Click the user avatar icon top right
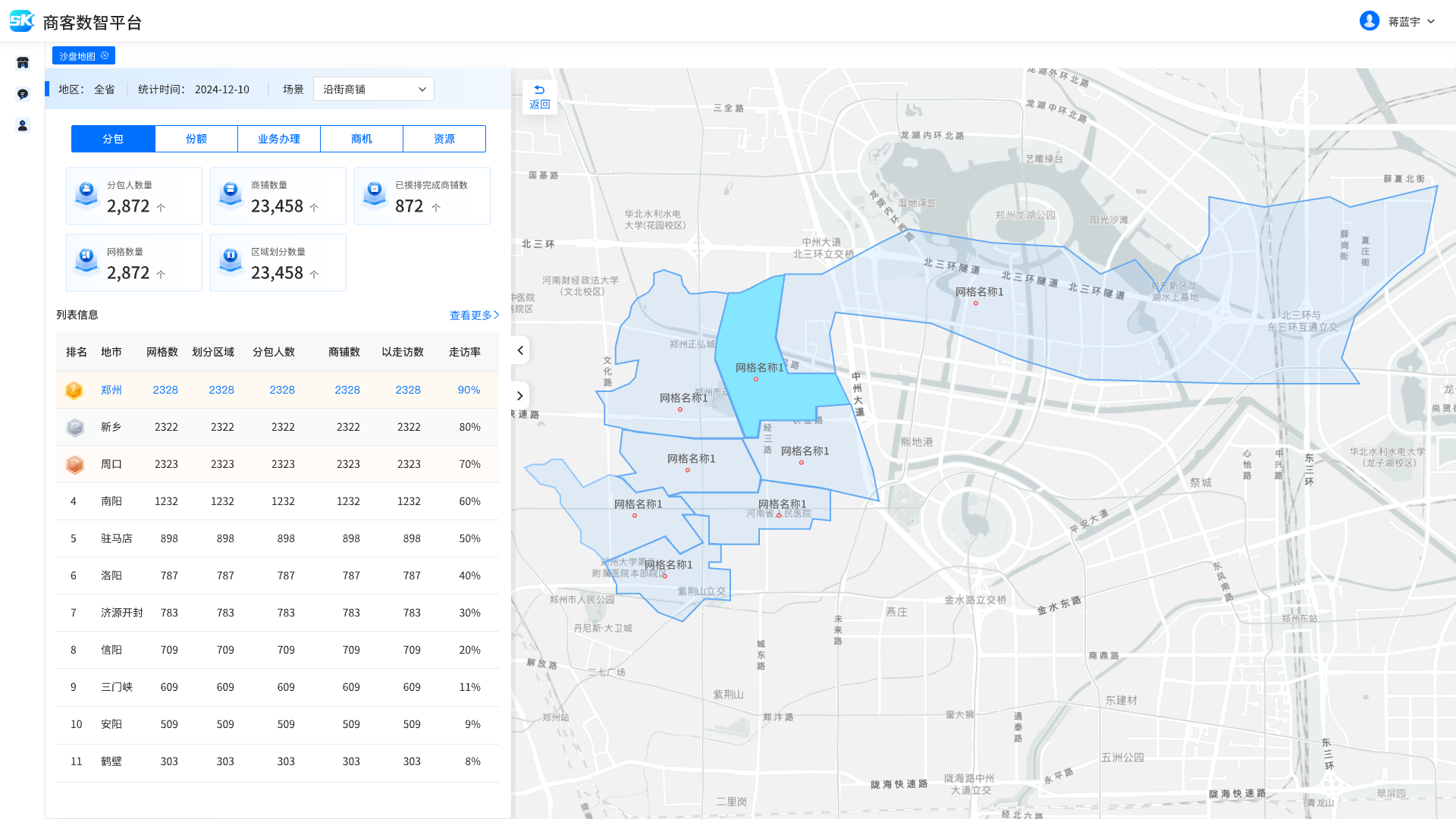 click(1369, 21)
